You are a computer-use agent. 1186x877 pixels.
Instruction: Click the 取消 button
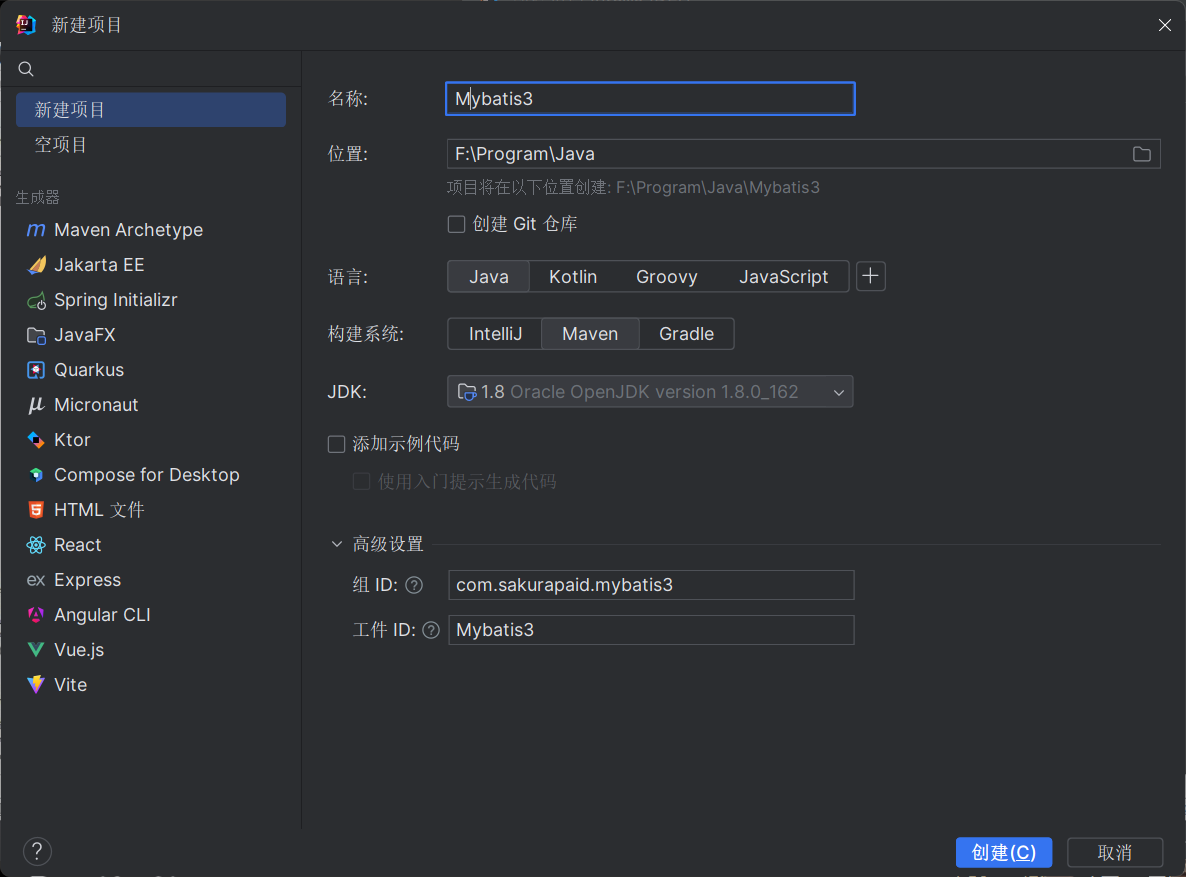pos(1115,853)
